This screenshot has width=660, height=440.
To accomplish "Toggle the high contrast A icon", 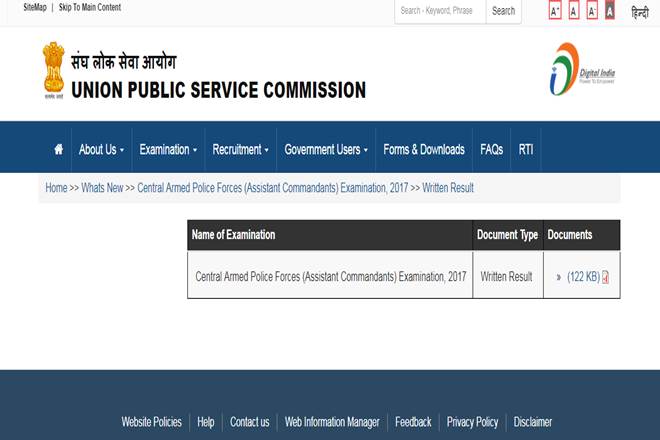I will (610, 11).
